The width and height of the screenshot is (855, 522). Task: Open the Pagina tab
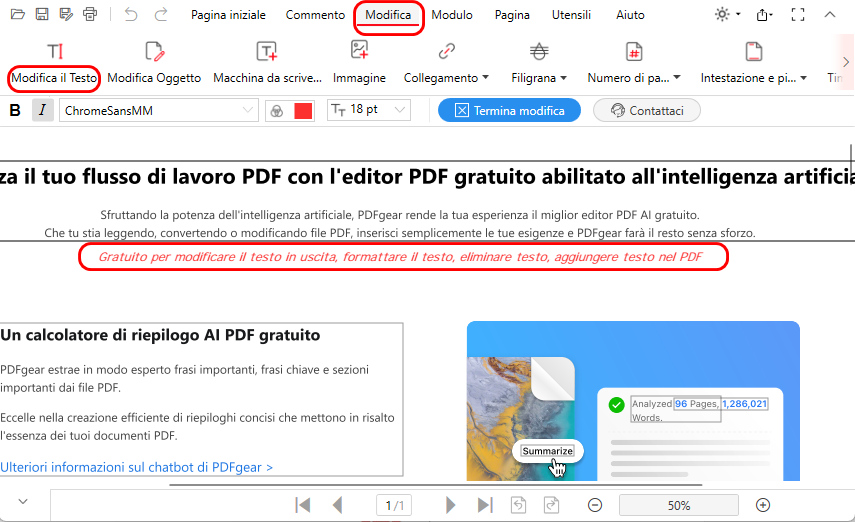click(x=512, y=15)
